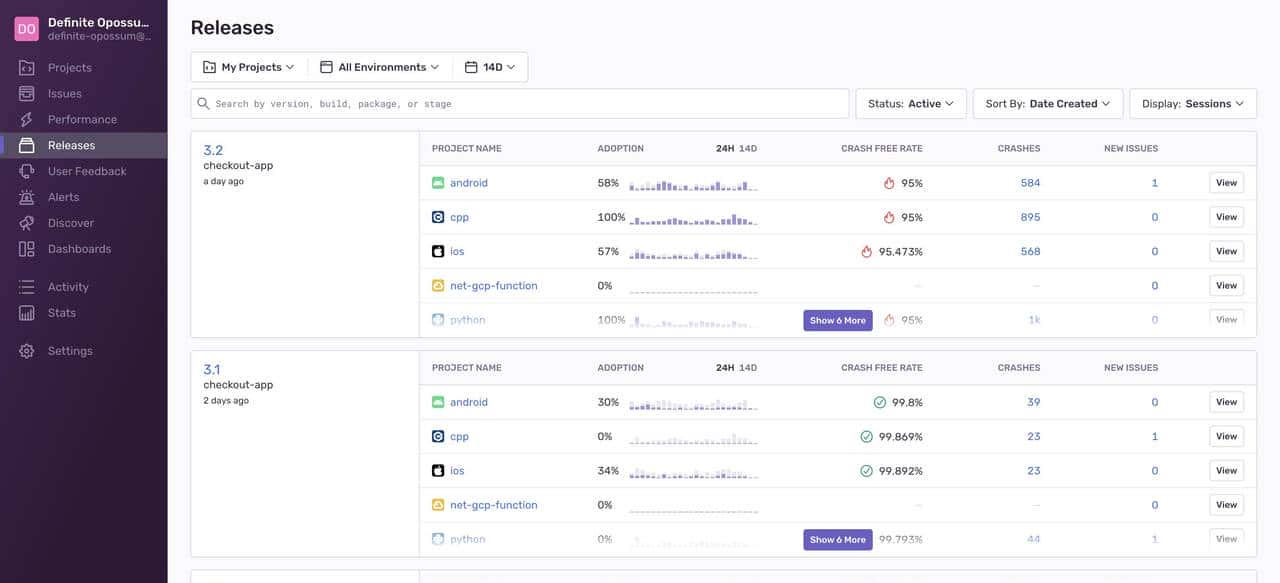Open the Display: Sessions dropdown
Screen dimensions: 1280x583
point(1193,104)
